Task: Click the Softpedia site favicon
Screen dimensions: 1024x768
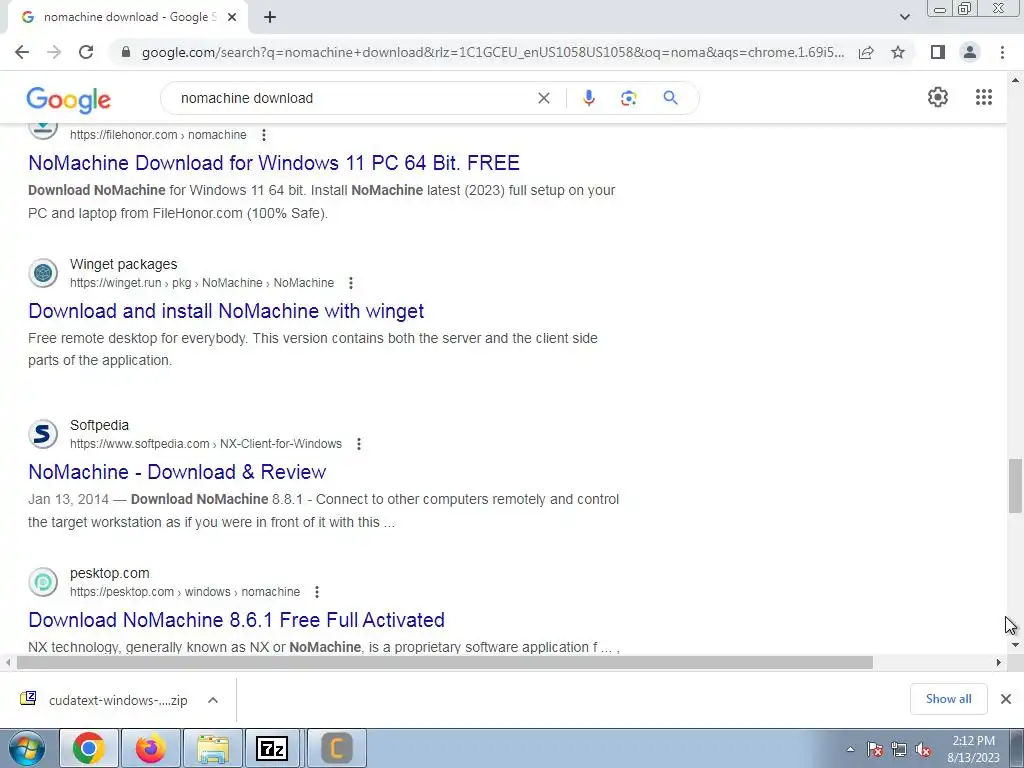Action: (43, 434)
